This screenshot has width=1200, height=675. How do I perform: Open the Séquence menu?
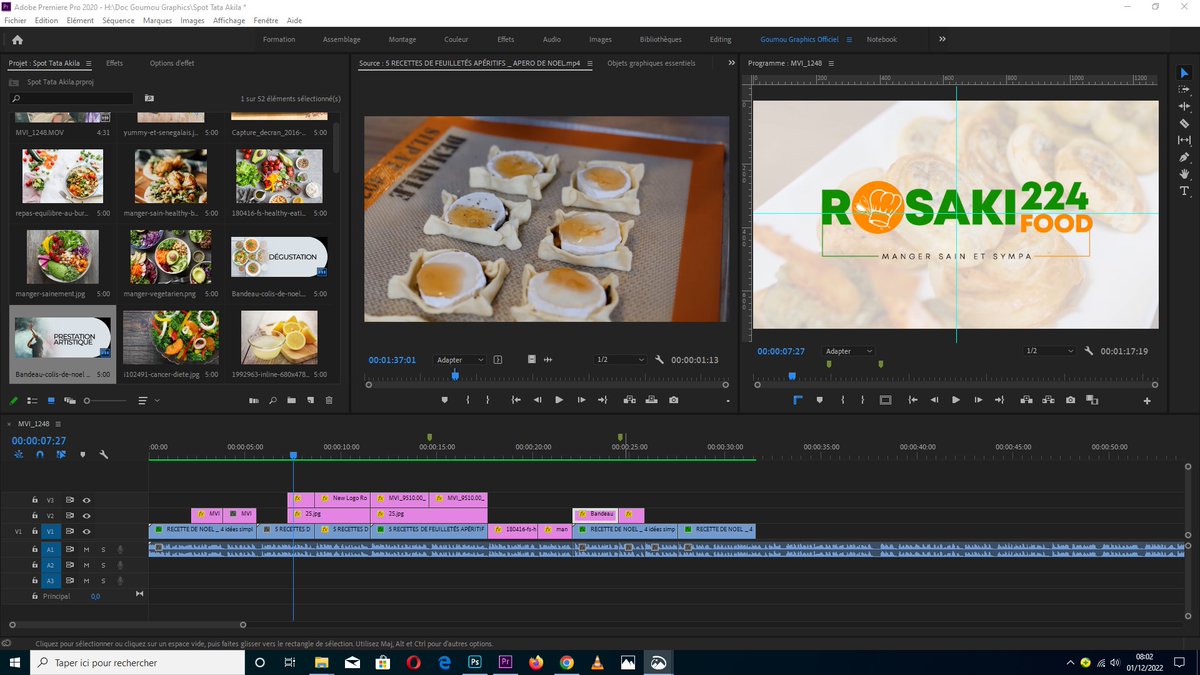pos(118,20)
